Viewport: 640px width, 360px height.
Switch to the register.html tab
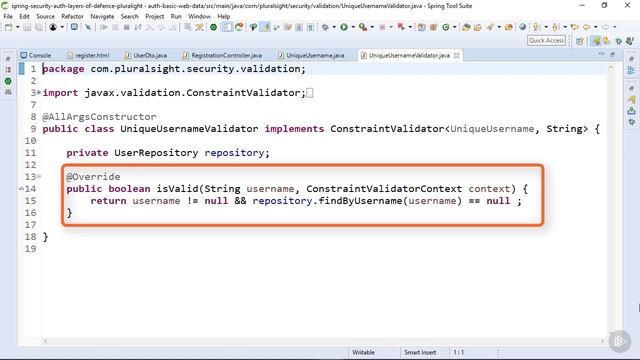(x=88, y=55)
